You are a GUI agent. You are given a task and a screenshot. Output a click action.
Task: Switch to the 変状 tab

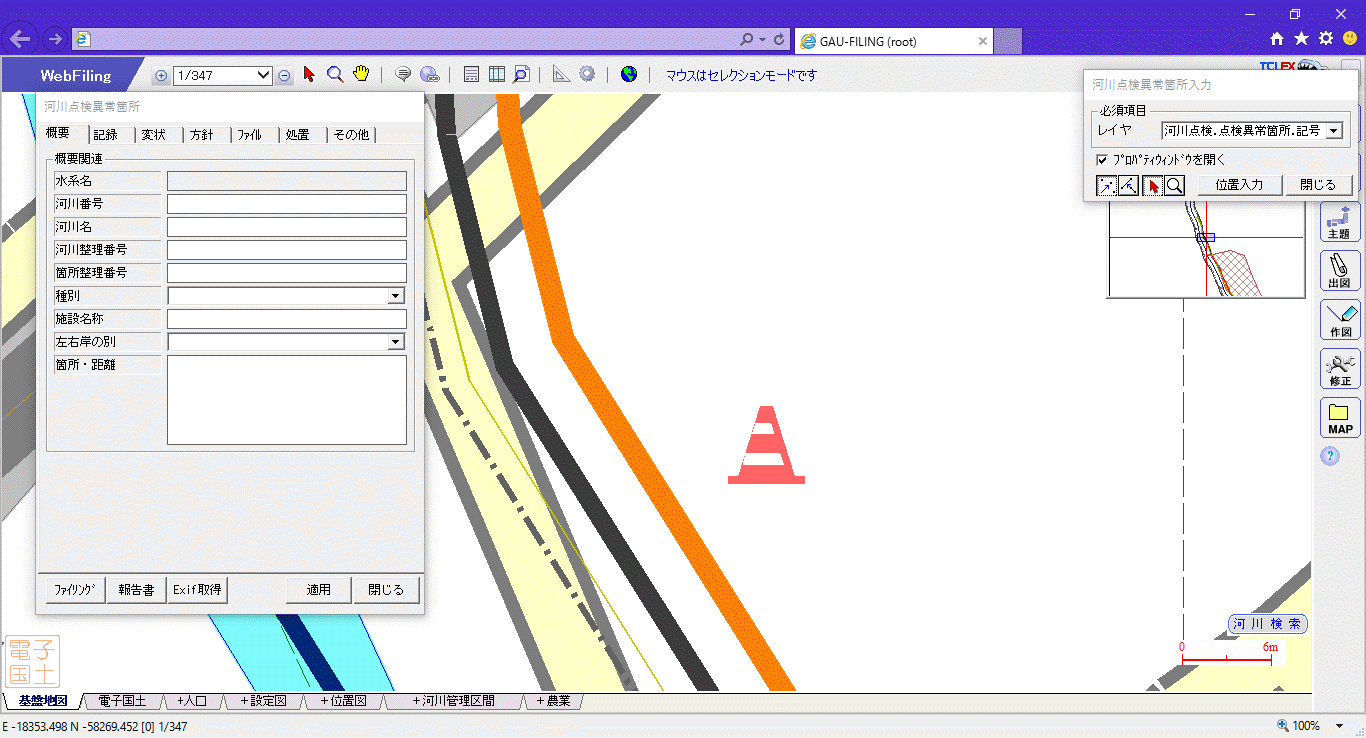click(153, 135)
